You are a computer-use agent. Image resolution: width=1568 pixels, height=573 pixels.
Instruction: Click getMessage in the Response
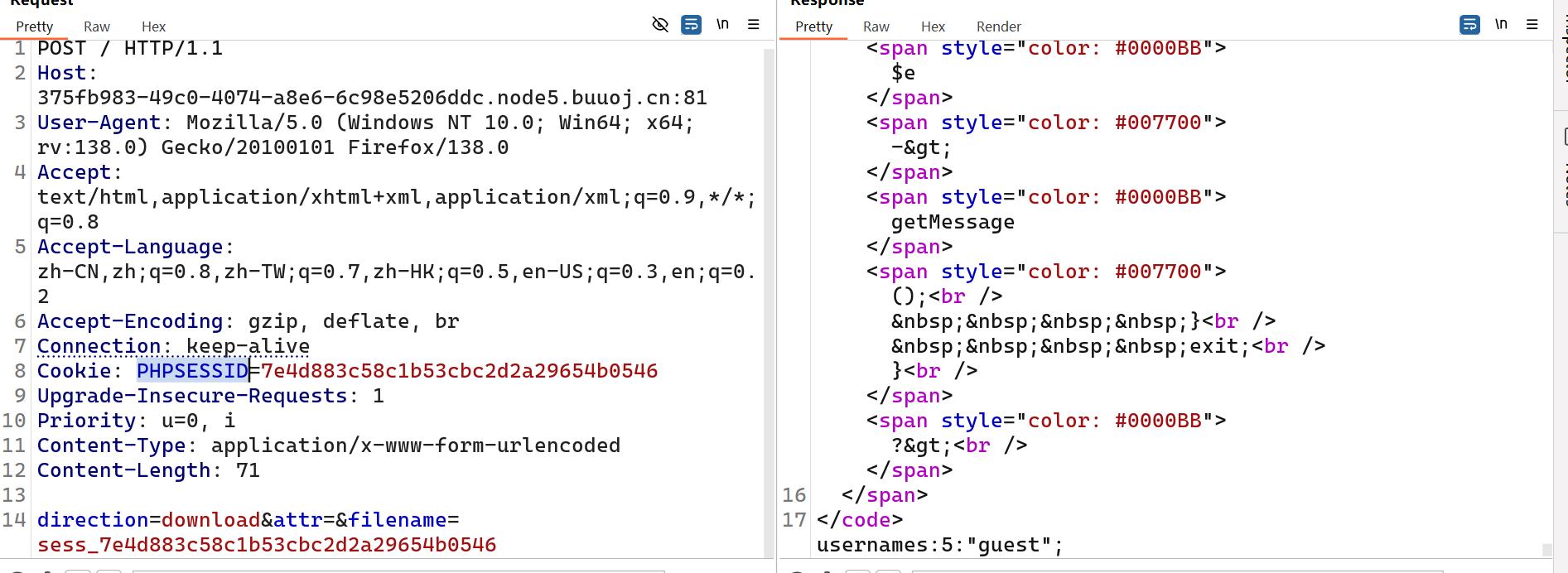tap(953, 222)
